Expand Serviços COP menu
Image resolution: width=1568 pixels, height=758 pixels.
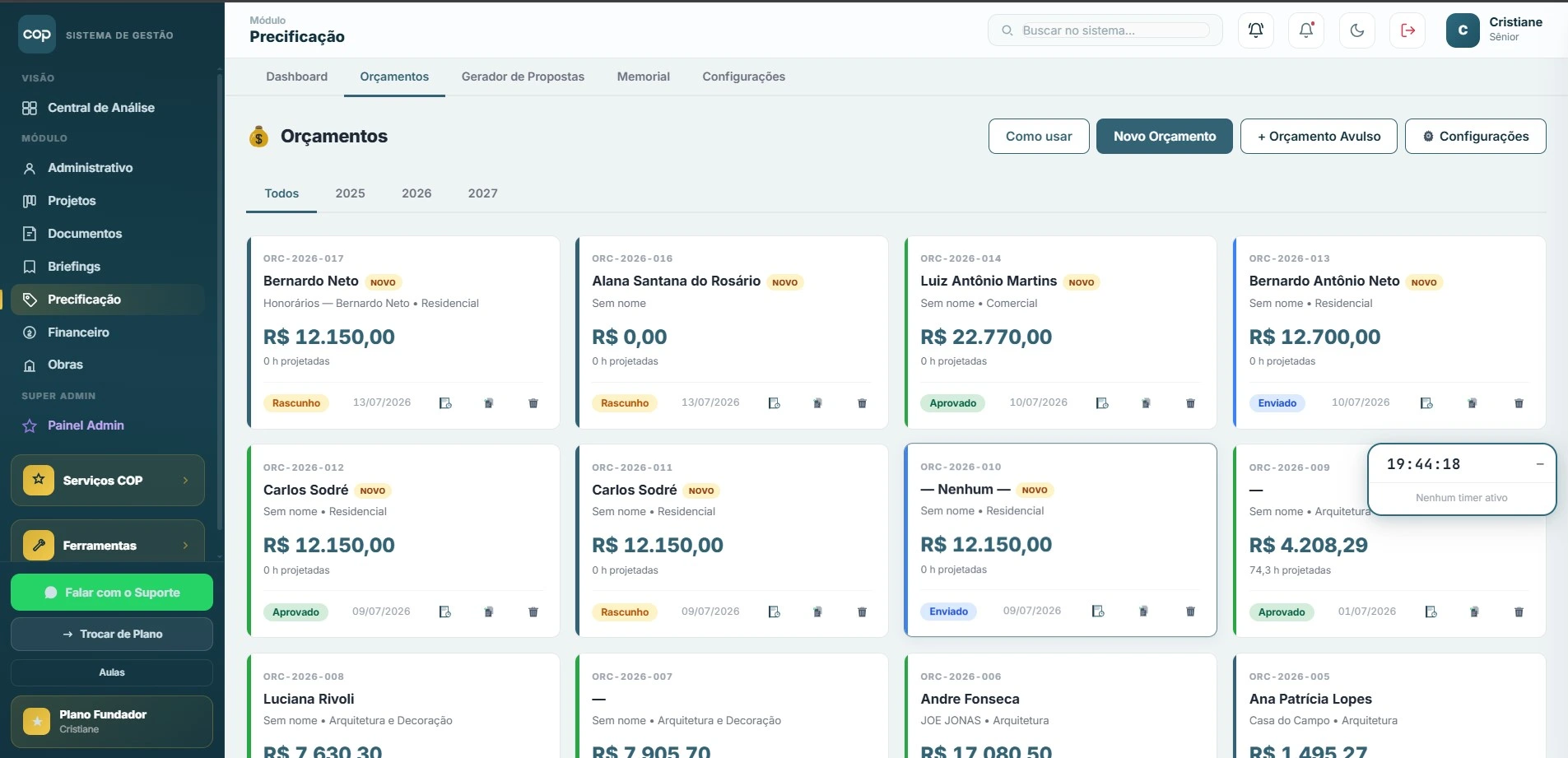(108, 481)
